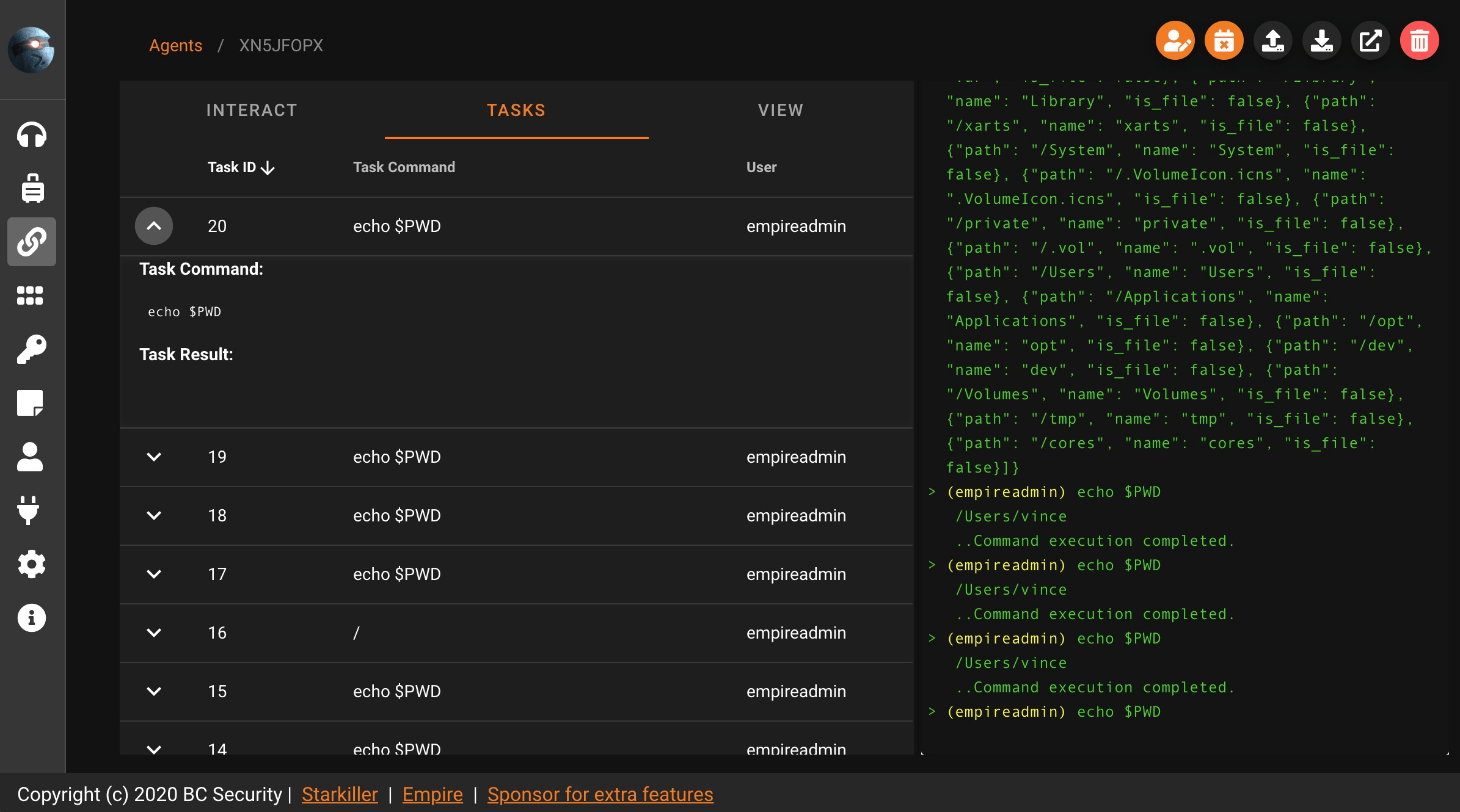Expand task 19 details
This screenshot has height=812, width=1460.
[154, 457]
